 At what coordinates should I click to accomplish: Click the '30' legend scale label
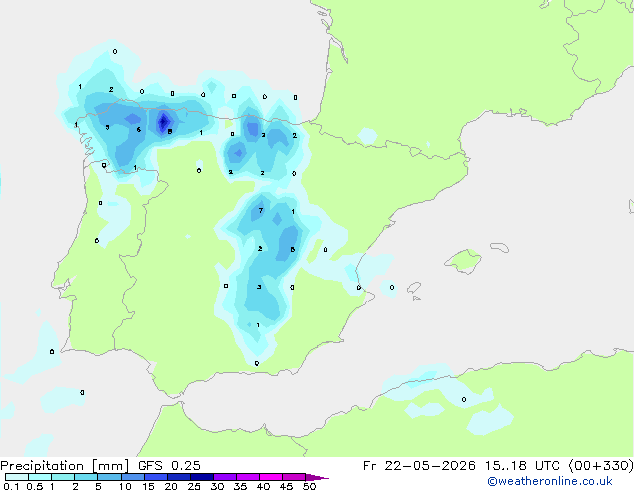(217, 486)
